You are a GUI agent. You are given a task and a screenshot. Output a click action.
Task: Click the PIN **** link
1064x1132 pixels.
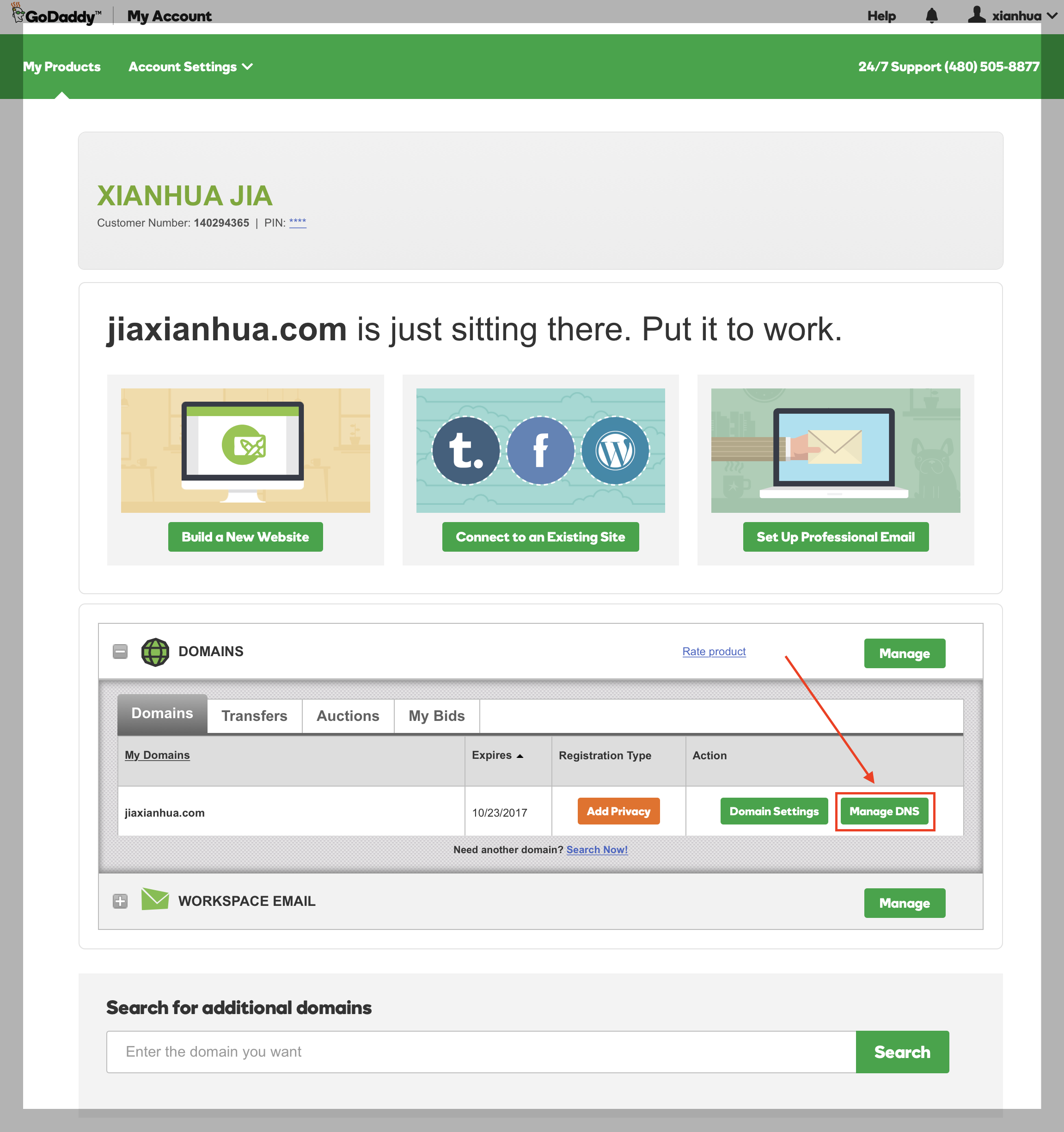coord(297,222)
